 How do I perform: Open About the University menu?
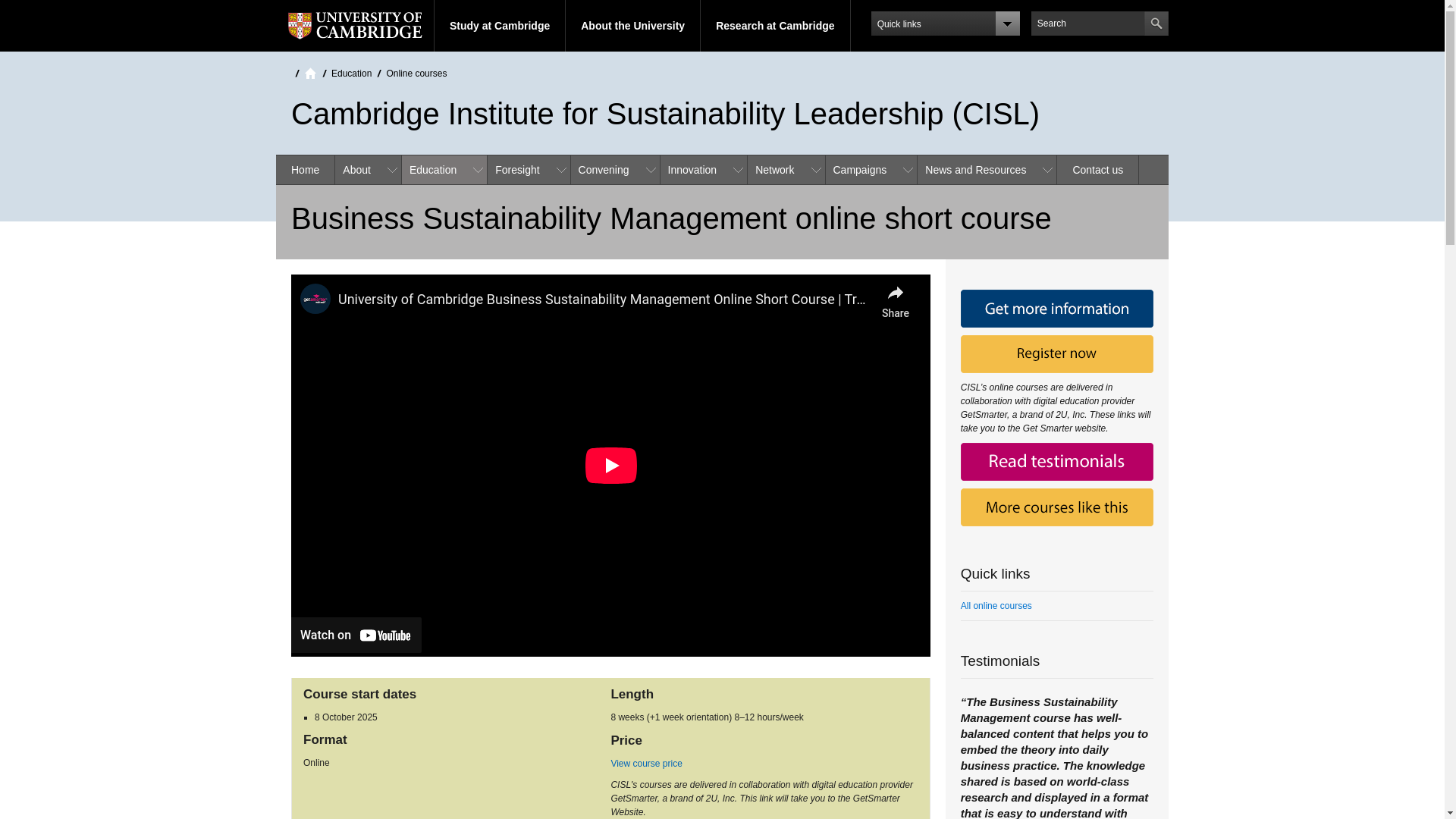click(x=632, y=26)
